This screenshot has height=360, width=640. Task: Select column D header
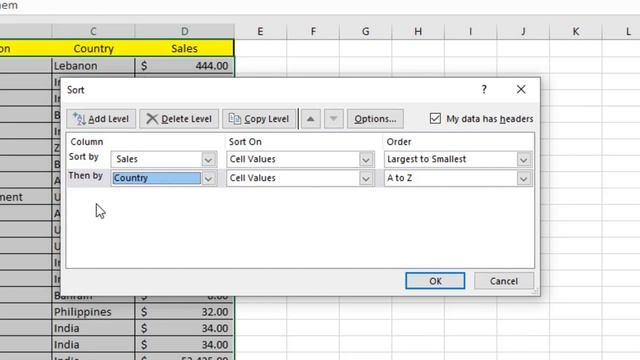[x=184, y=31]
